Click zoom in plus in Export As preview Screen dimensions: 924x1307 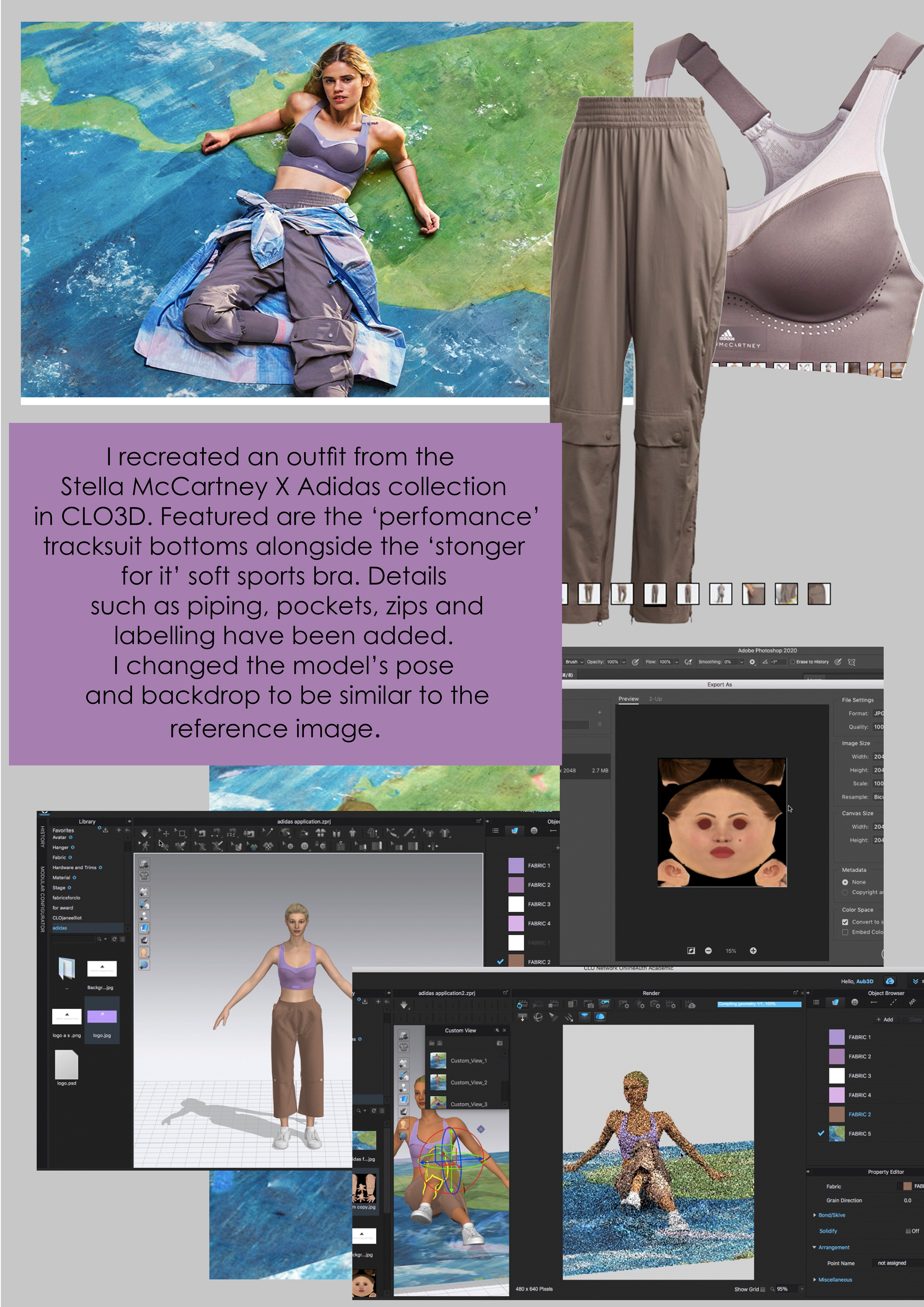click(753, 951)
